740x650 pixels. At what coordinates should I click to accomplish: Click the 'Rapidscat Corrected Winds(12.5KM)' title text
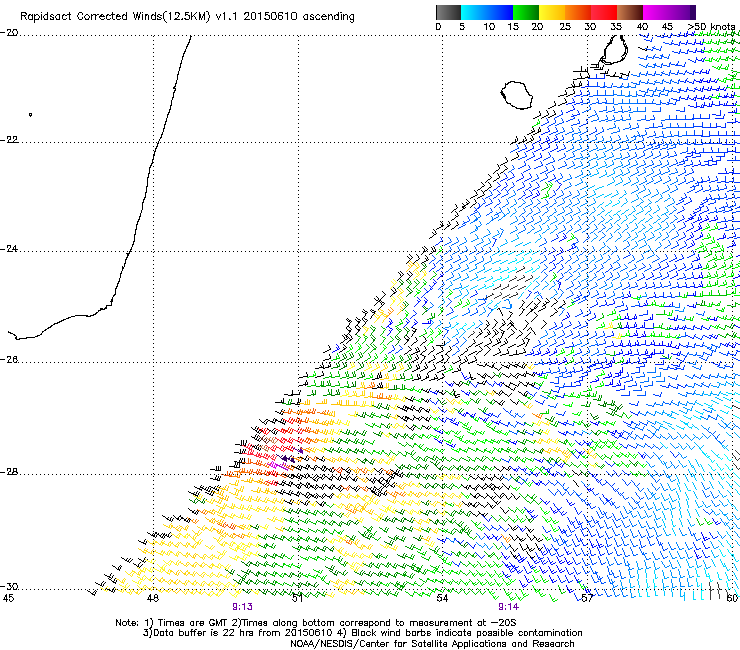[115, 17]
